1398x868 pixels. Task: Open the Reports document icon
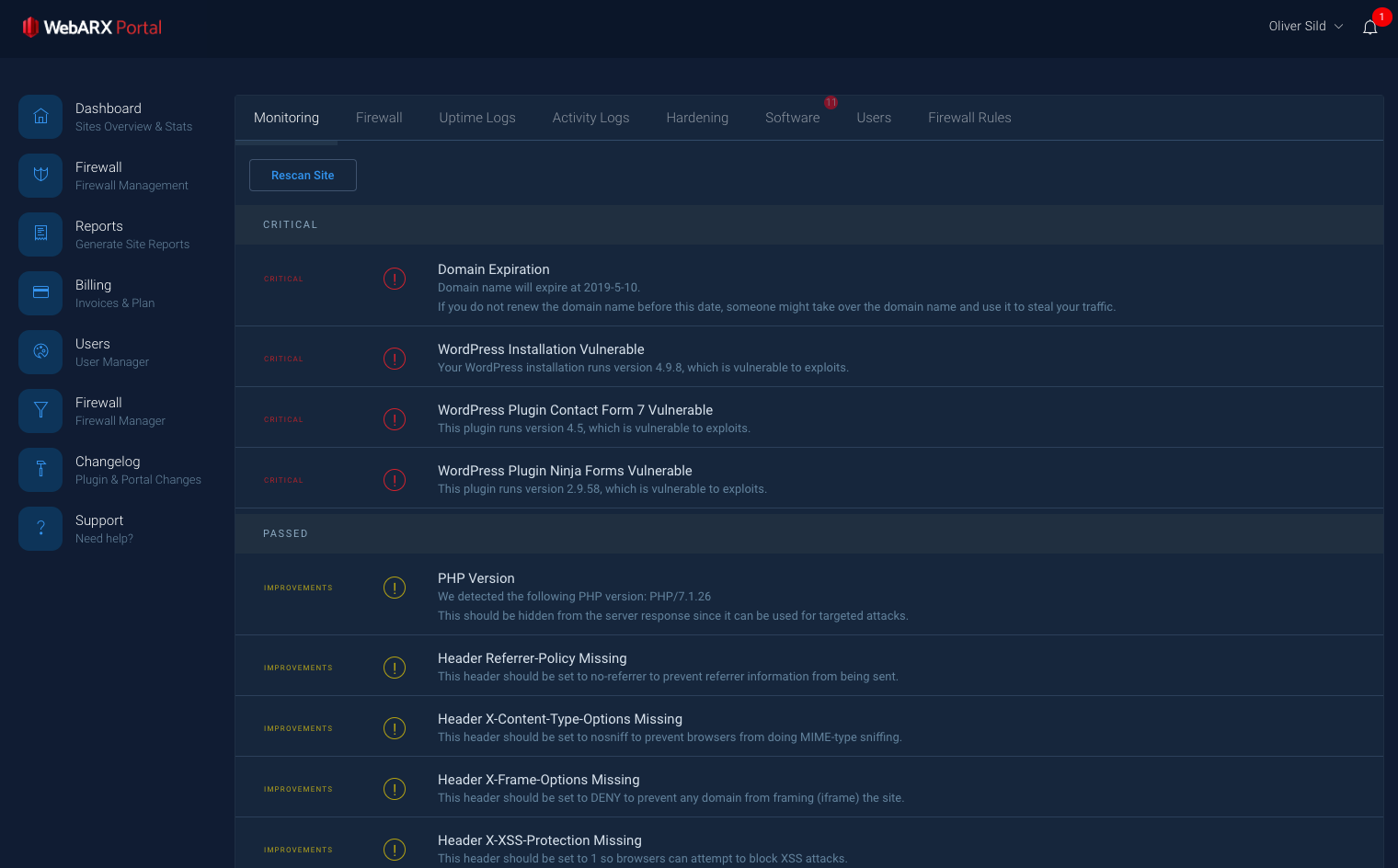(40, 234)
